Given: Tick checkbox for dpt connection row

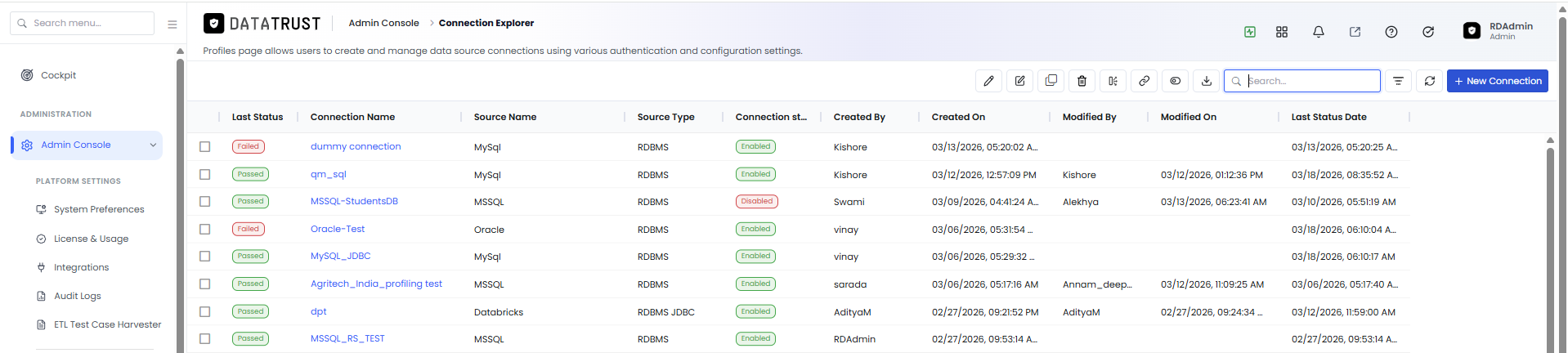Looking at the screenshot, I should pyautogui.click(x=205, y=312).
